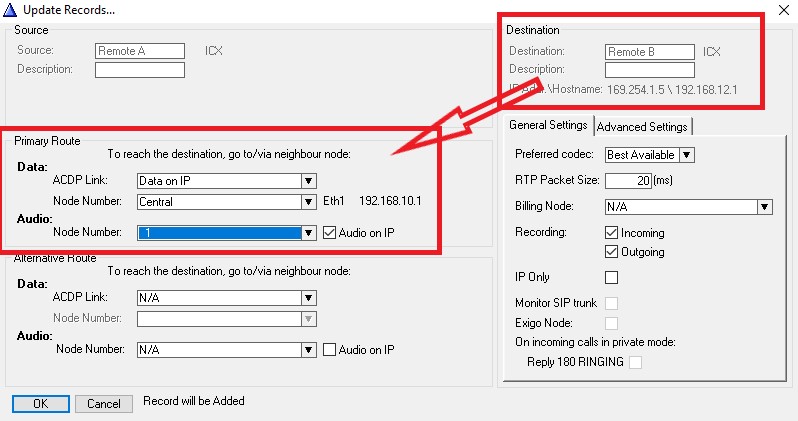Toggle Reply 180 RINGING checkbox
This screenshot has height=421, width=798.
[635, 362]
